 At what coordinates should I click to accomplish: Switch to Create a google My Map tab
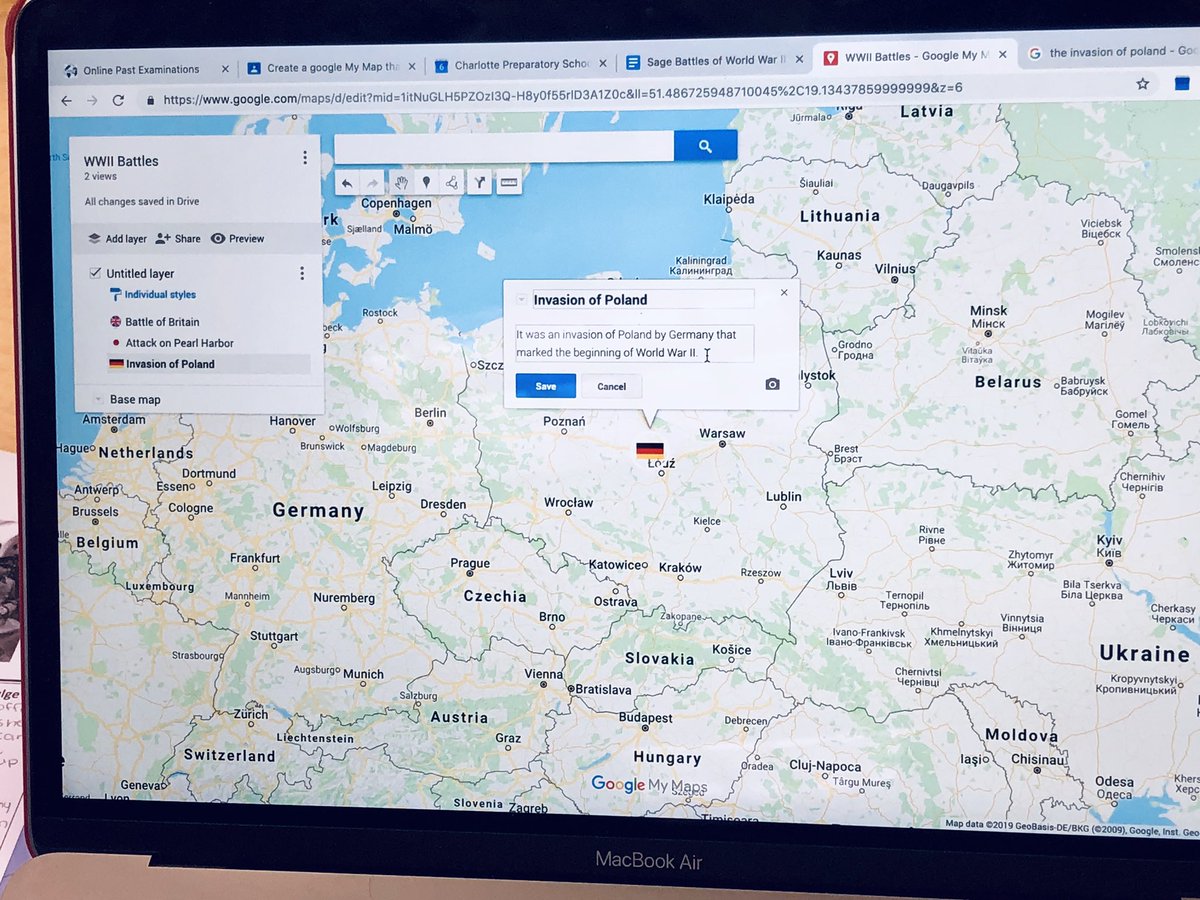331,67
